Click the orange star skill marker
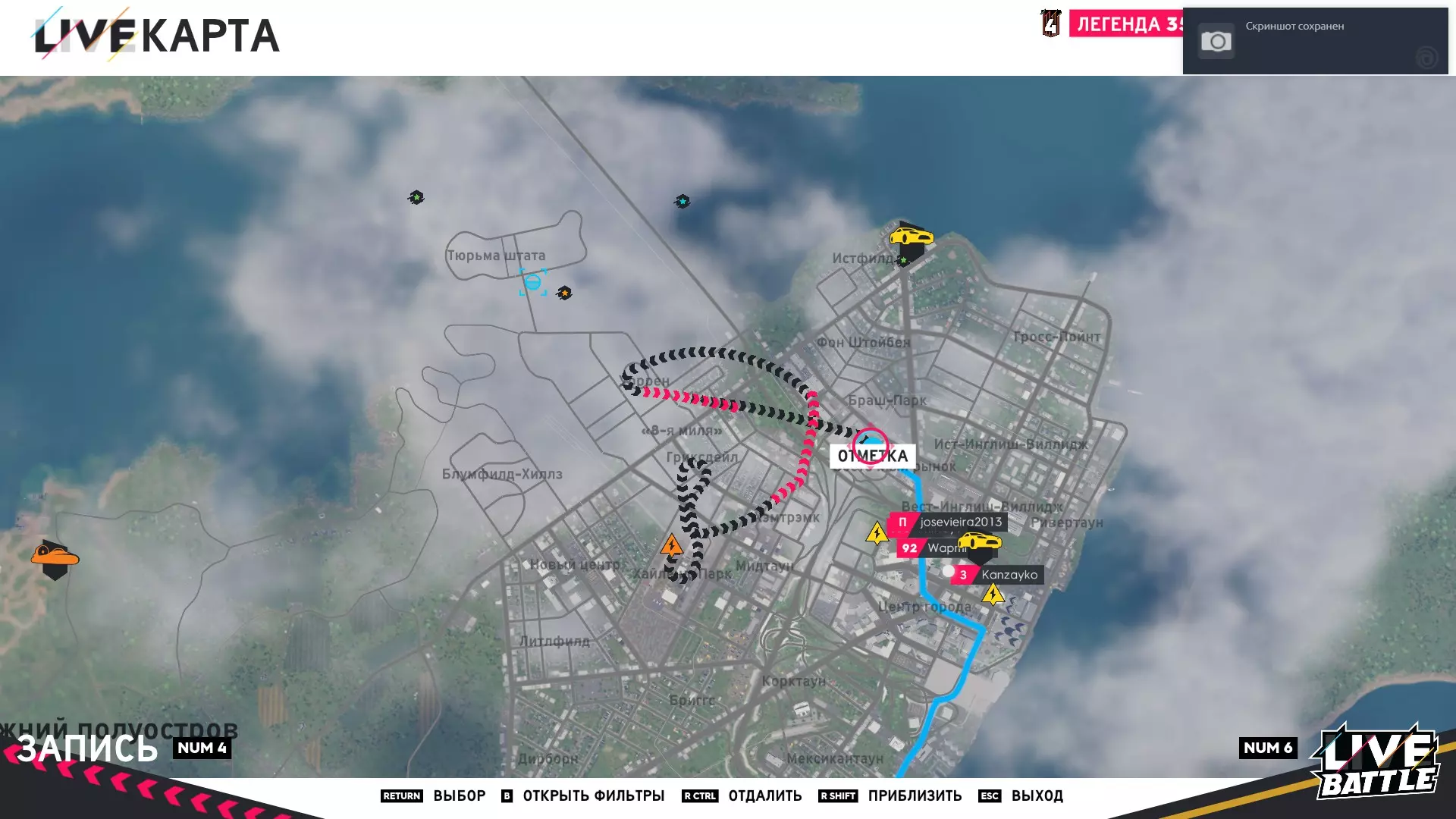This screenshot has height=819, width=1456. click(564, 293)
